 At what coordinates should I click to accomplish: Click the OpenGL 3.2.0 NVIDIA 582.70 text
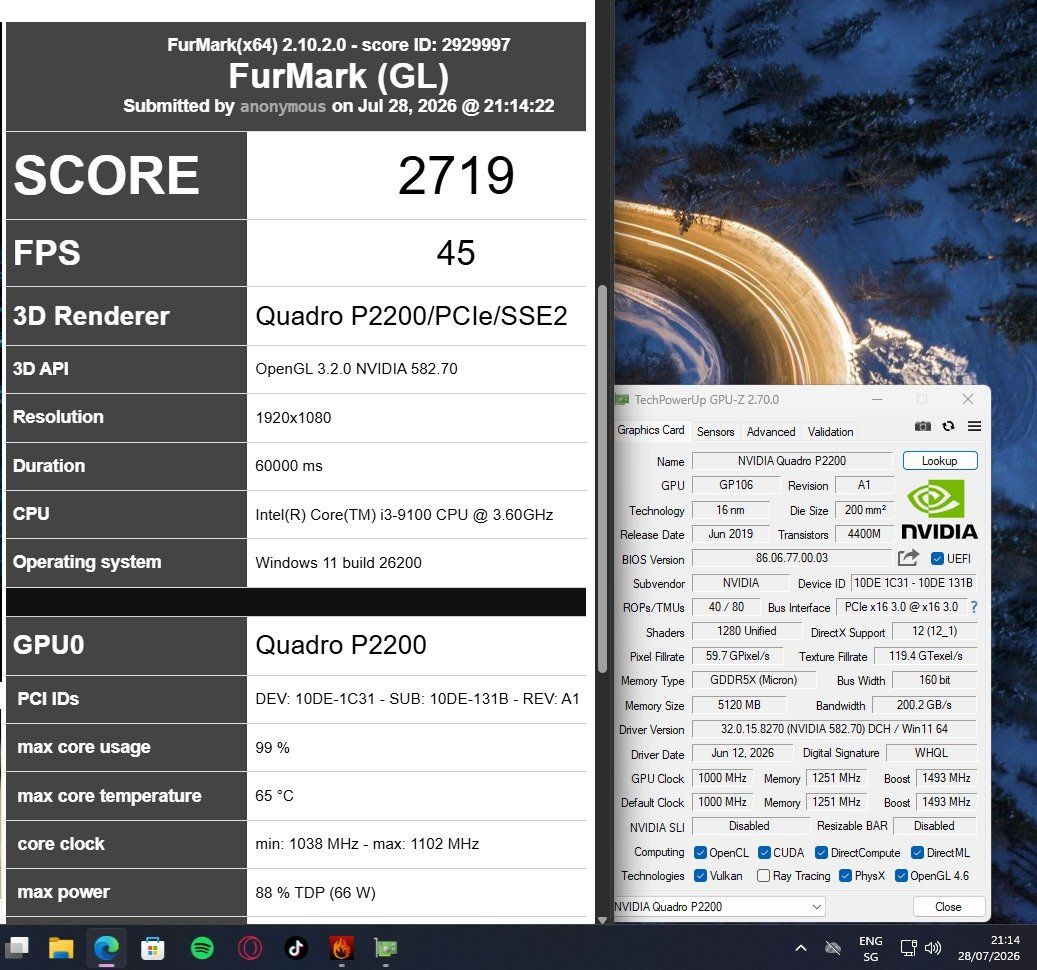(356, 369)
